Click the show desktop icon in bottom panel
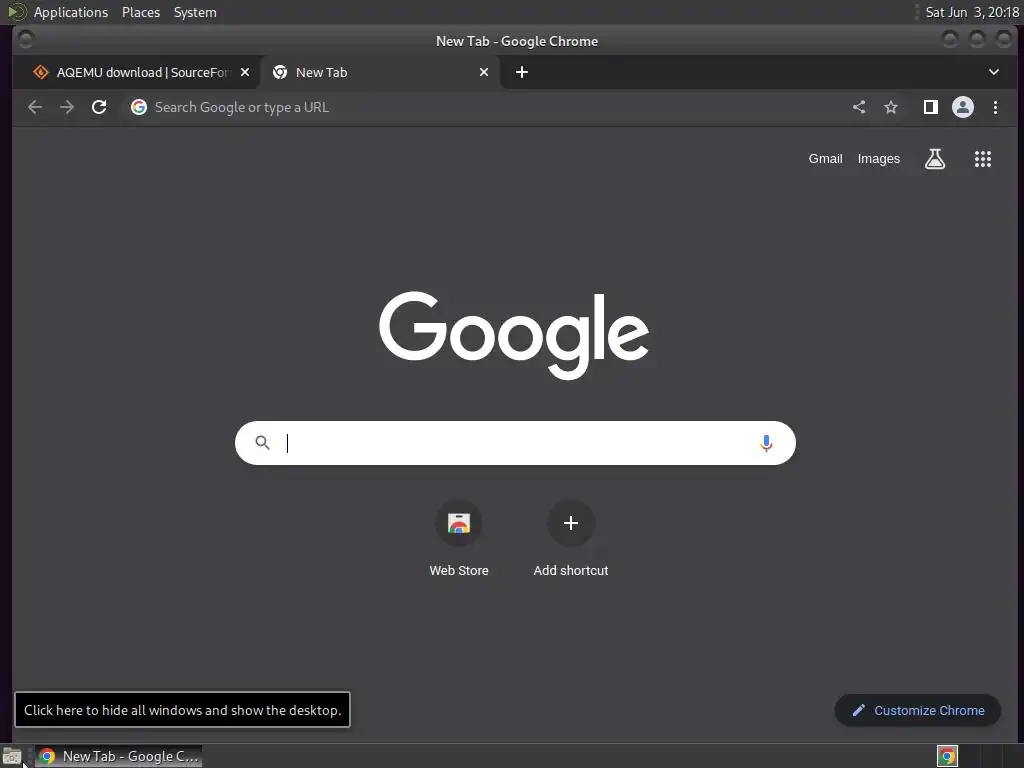 [11, 756]
